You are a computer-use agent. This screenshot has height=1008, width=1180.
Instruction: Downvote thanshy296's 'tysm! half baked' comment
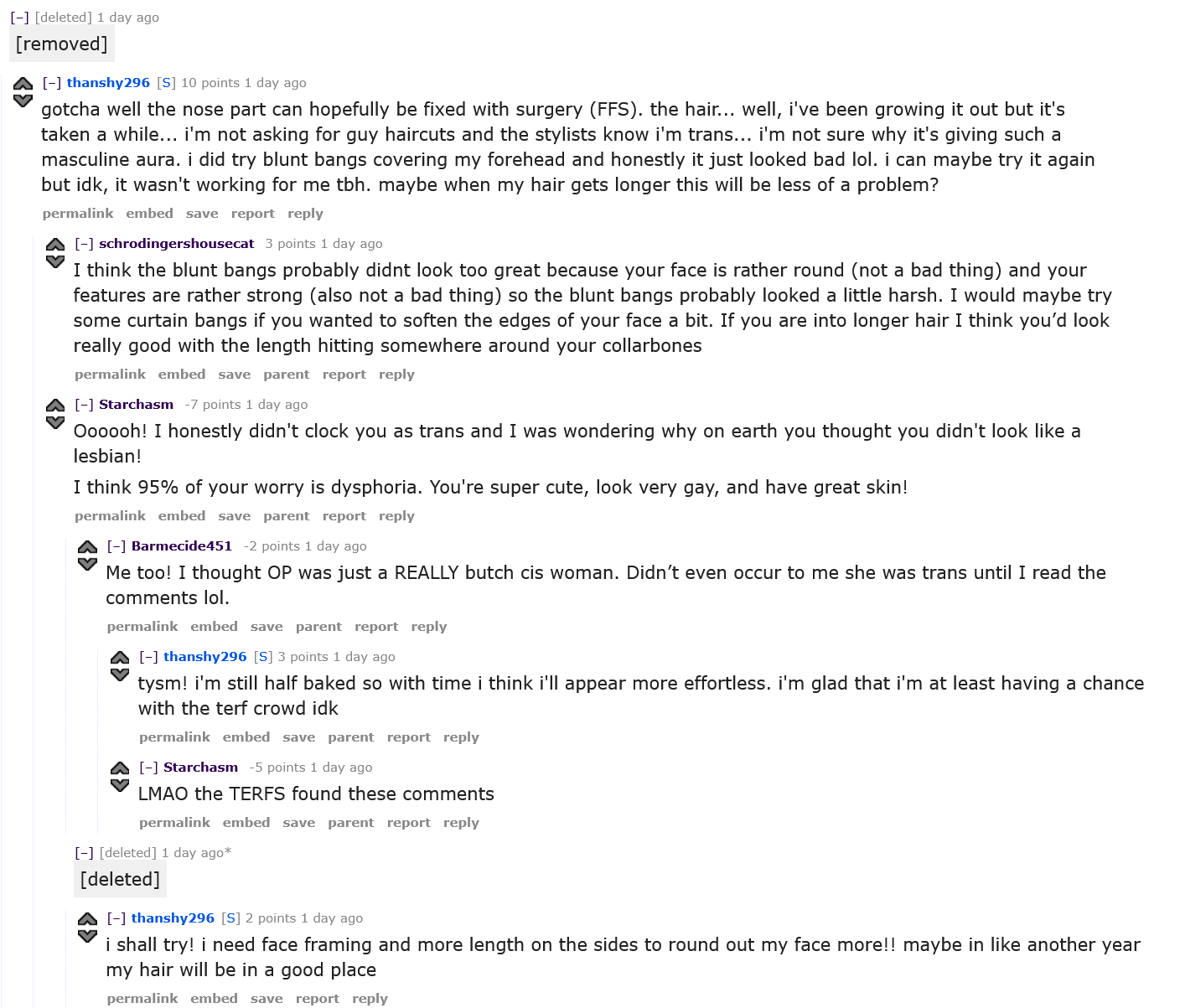[120, 675]
